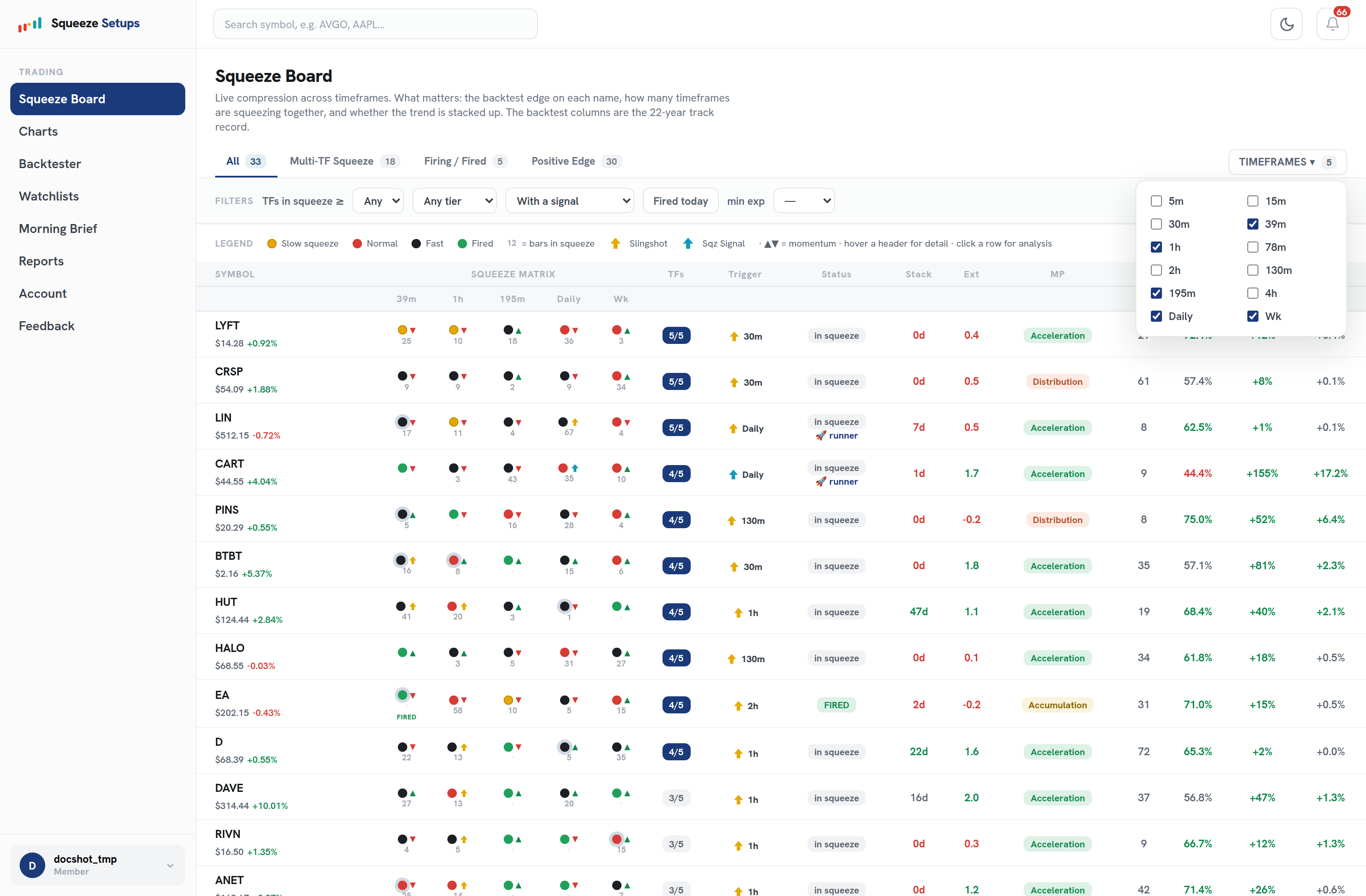Open TFs in squeeze Any dropdown

click(x=378, y=201)
